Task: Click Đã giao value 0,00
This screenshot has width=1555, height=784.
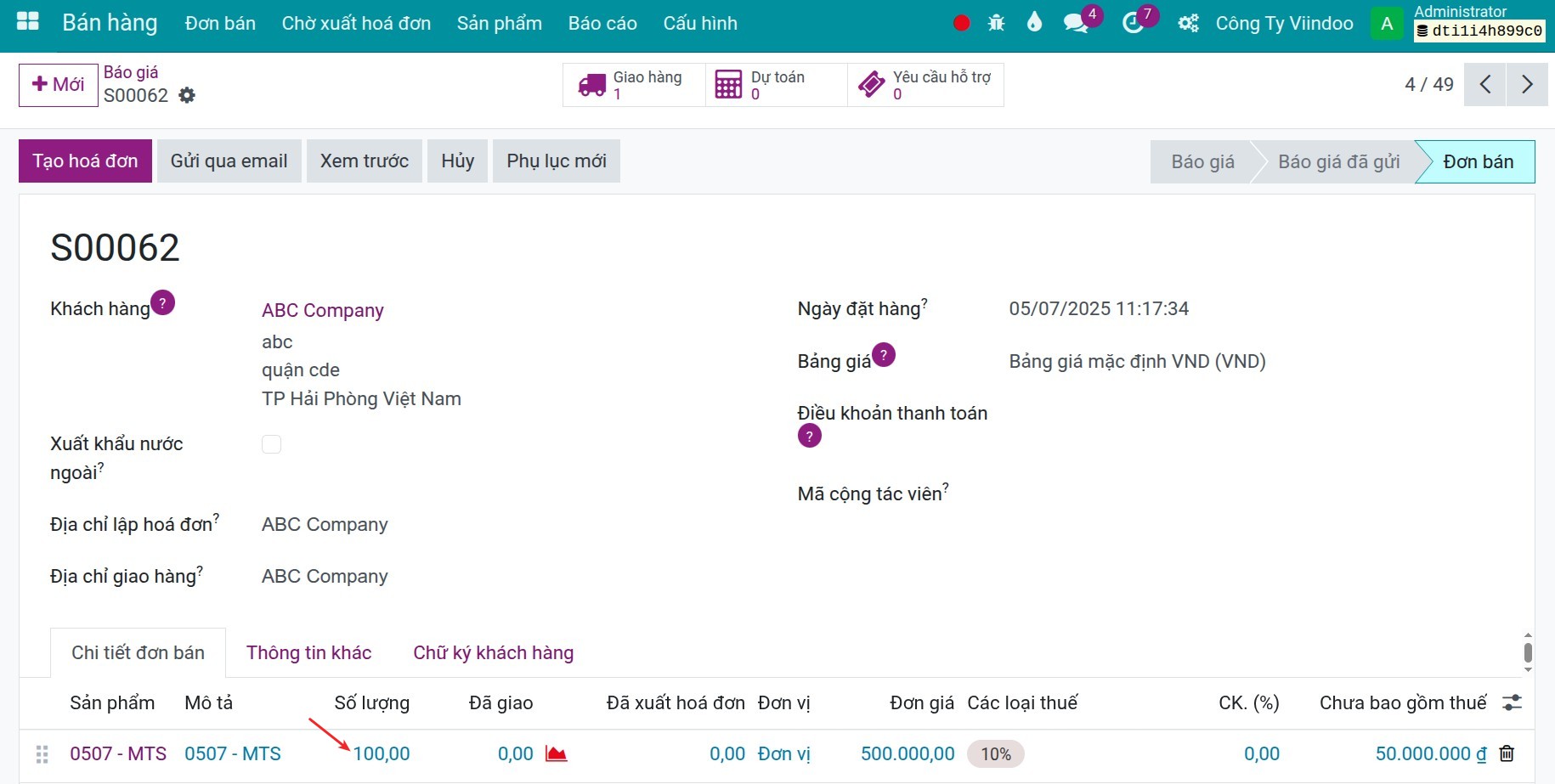Action: tap(516, 753)
